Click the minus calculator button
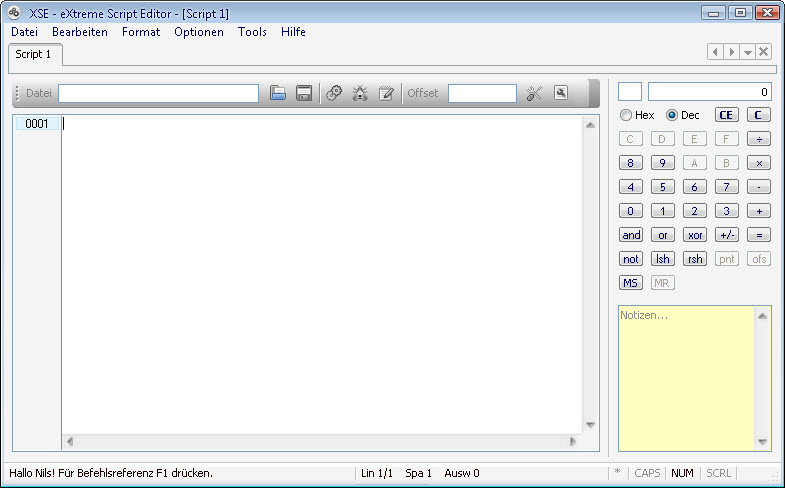This screenshot has height=488, width=785. point(758,187)
